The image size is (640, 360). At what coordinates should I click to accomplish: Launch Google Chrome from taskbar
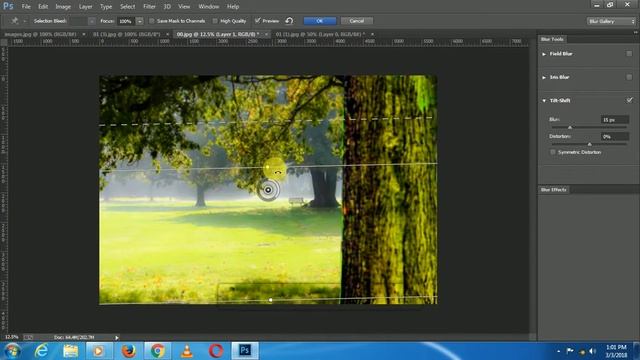[x=158, y=351]
